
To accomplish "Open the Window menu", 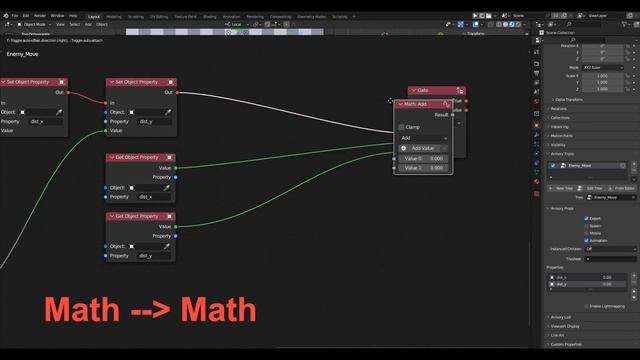I will click(57, 16).
